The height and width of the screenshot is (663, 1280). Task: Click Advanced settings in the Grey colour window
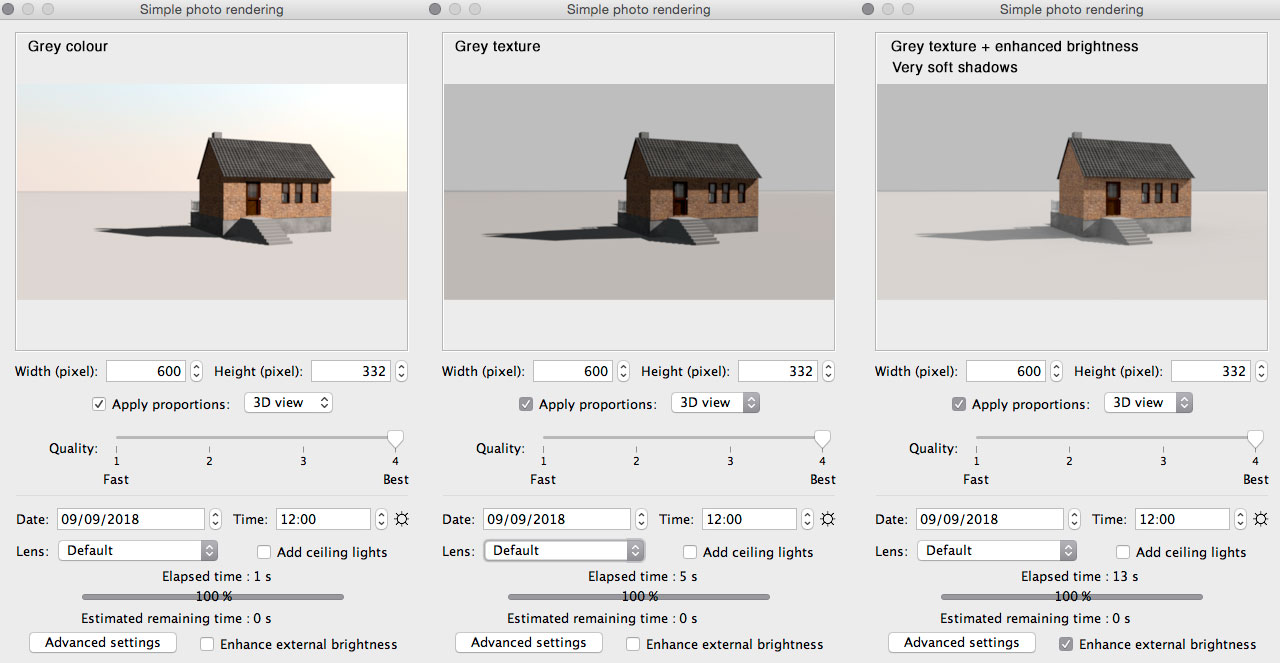pos(103,643)
